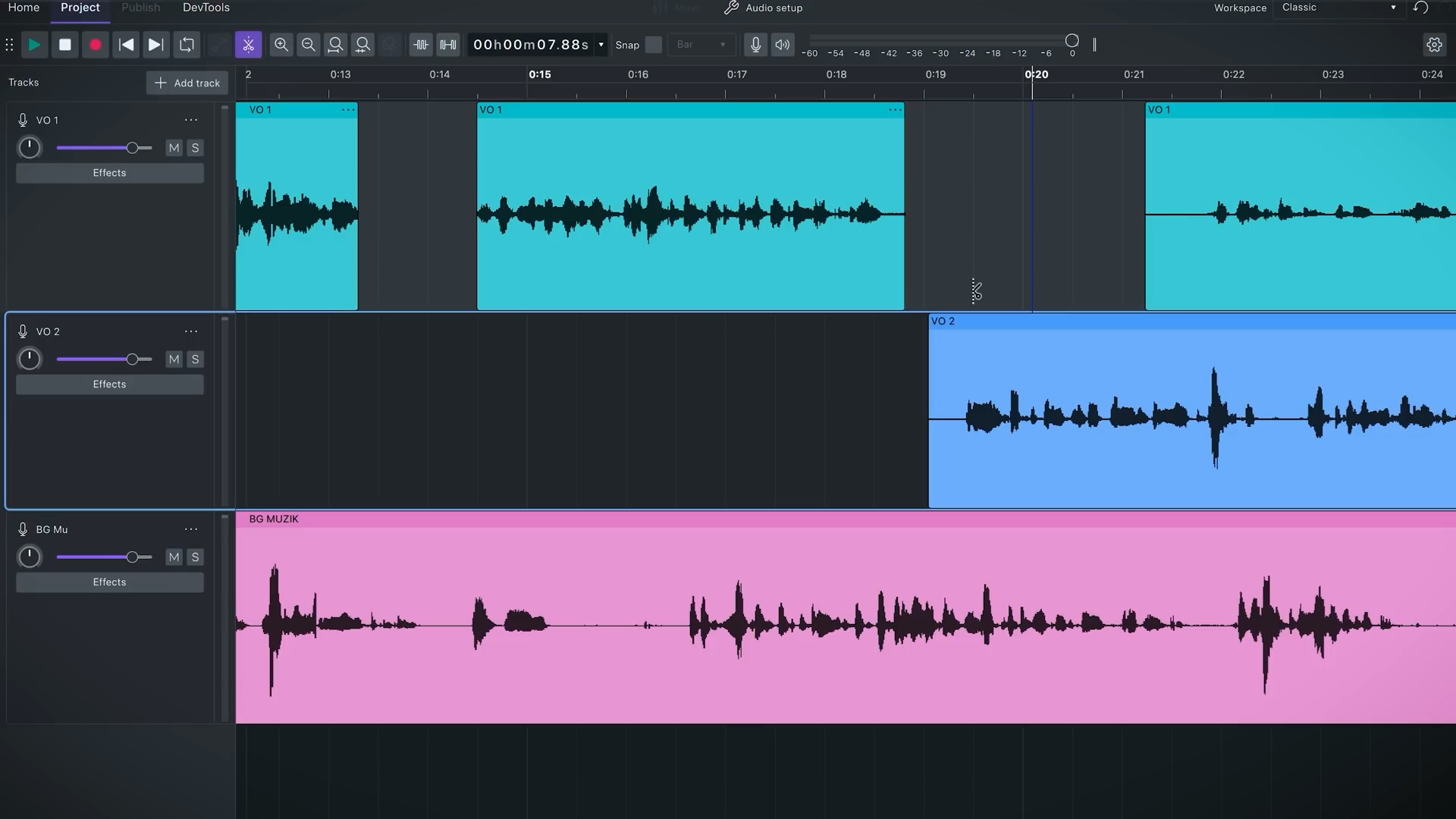The width and height of the screenshot is (1456, 819).
Task: Mute the VO 1 track
Action: 174,148
